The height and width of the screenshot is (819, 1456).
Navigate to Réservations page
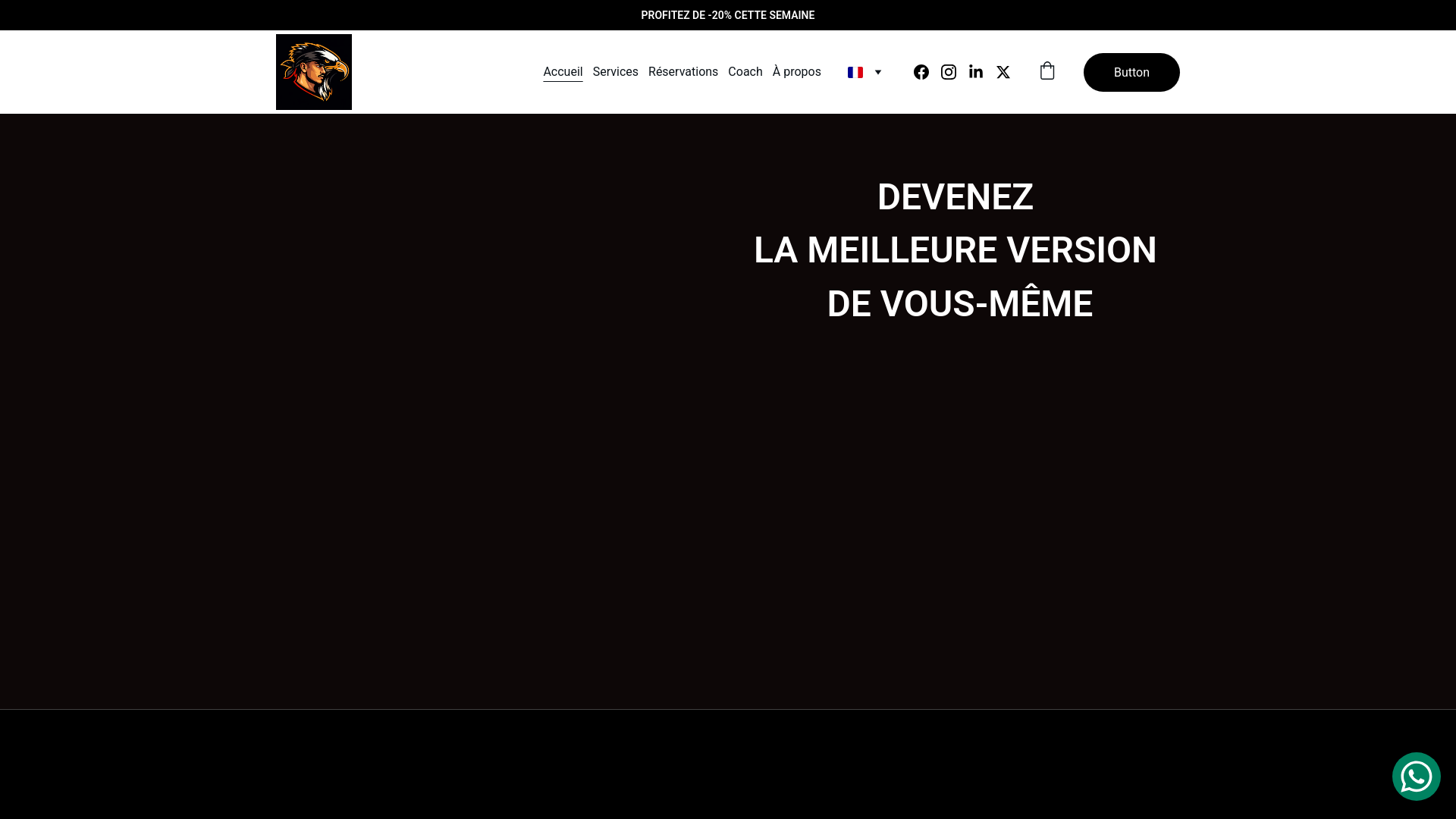(682, 72)
